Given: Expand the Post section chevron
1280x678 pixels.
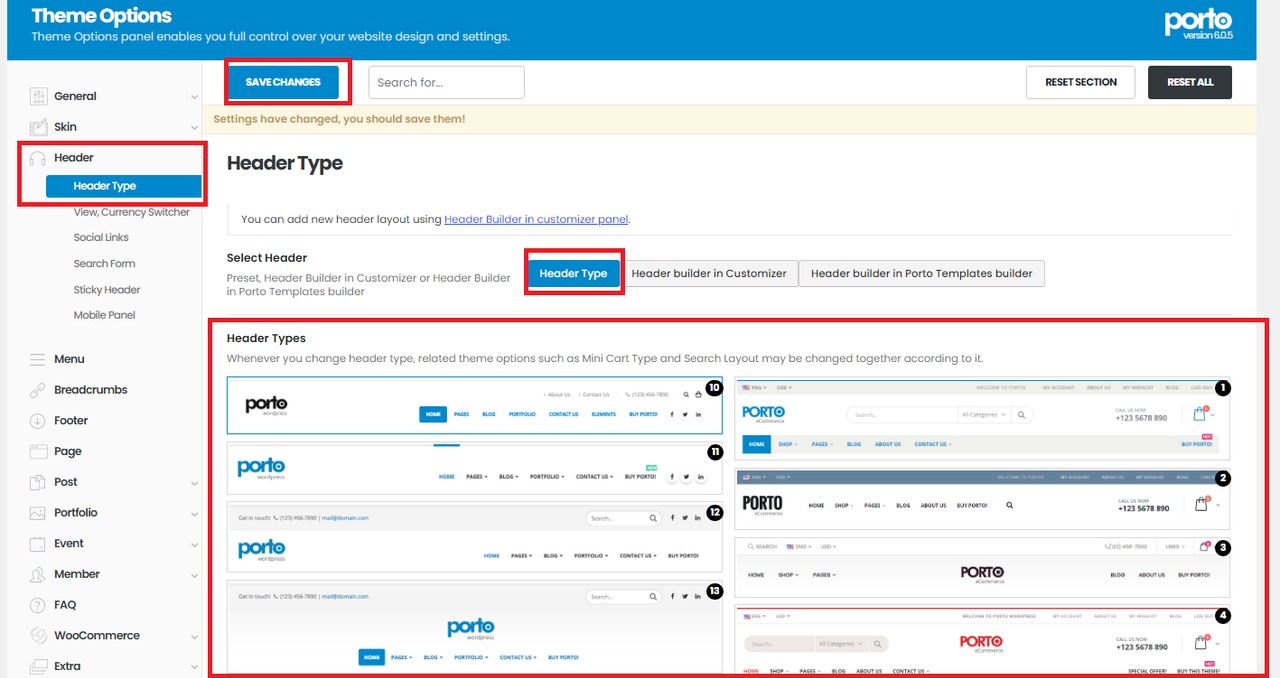Looking at the screenshot, I should [194, 483].
